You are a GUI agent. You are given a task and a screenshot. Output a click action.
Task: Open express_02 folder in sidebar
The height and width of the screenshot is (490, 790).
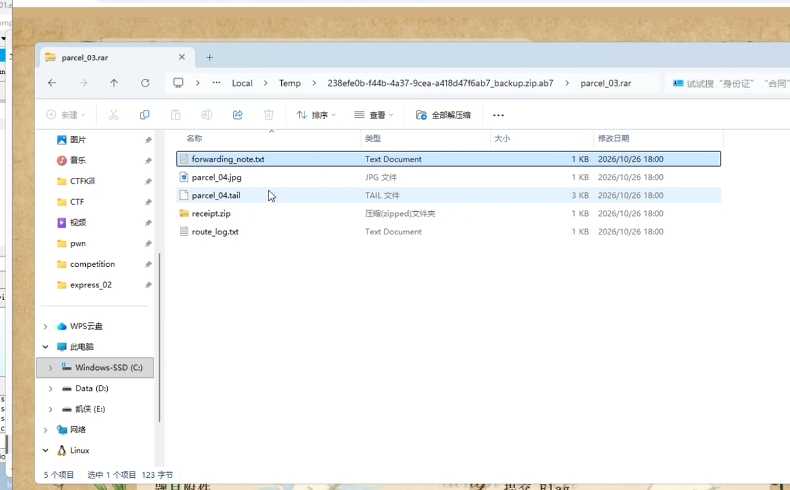click(x=91, y=285)
